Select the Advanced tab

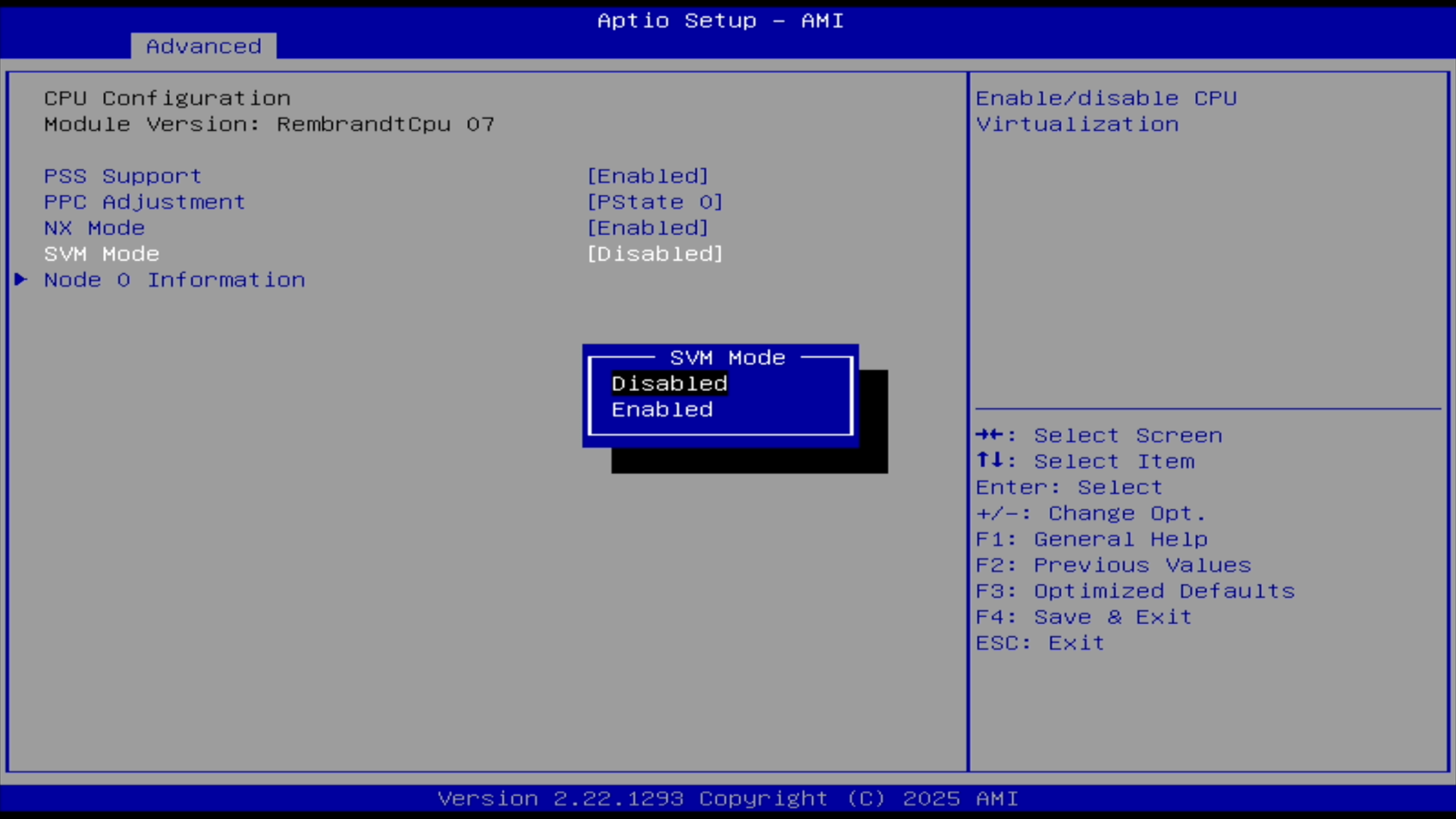click(204, 46)
